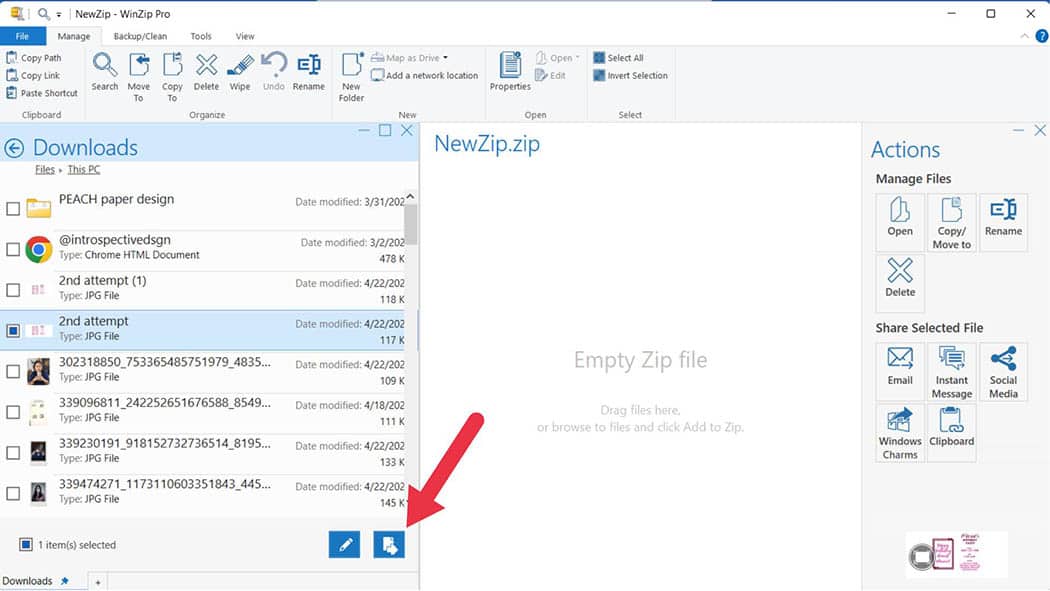Screen dimensions: 1050x591
Task: Click the Add to Zip button
Action: click(x=389, y=545)
